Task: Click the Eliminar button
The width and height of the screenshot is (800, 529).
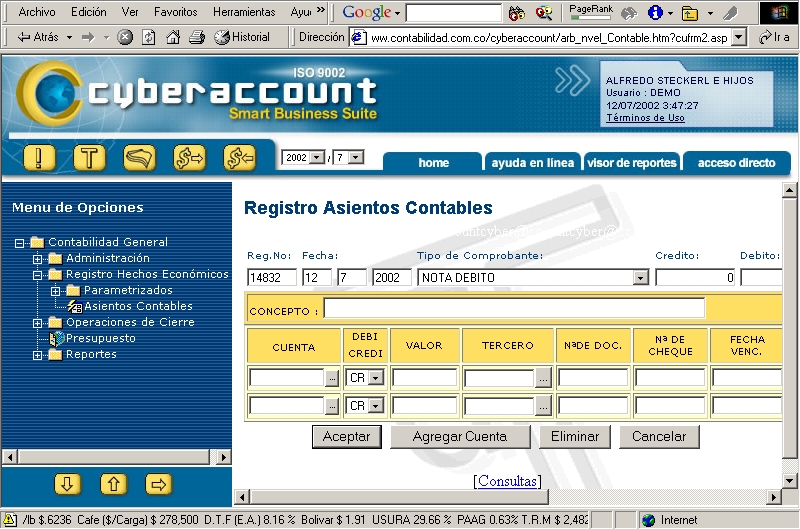Action: tap(574, 437)
